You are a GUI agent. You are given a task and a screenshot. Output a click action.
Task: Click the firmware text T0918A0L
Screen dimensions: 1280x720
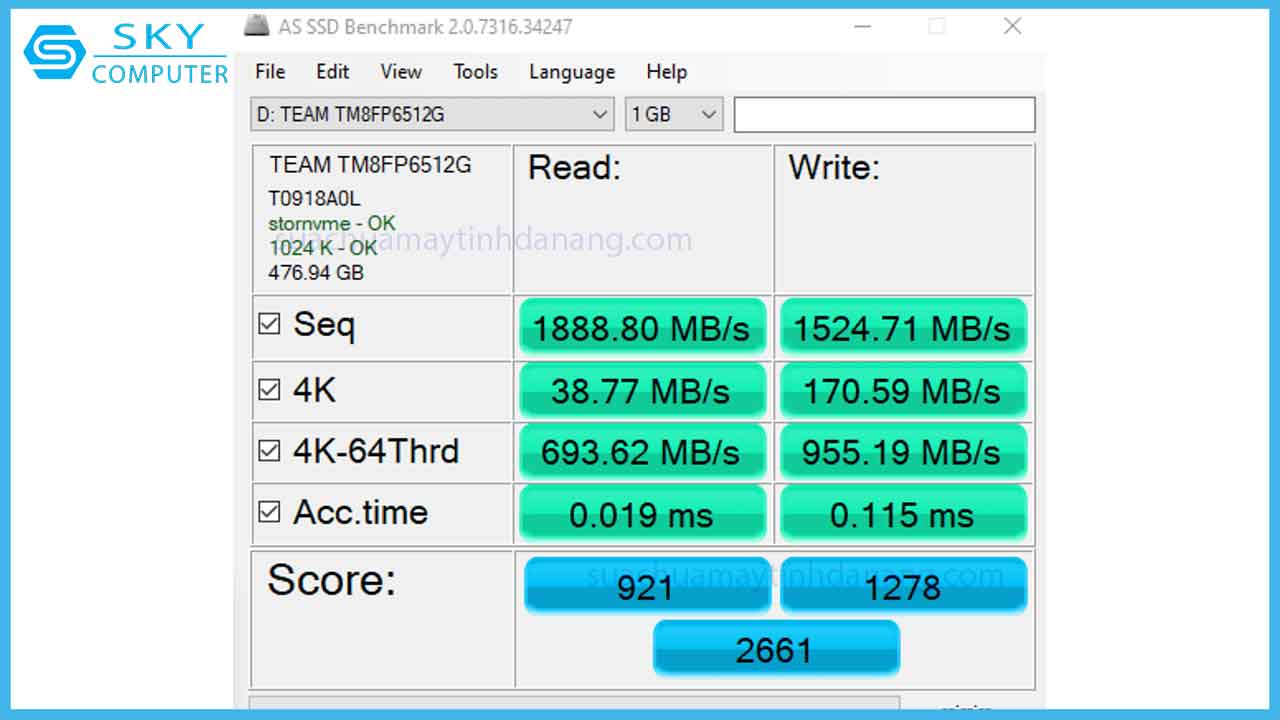point(314,198)
